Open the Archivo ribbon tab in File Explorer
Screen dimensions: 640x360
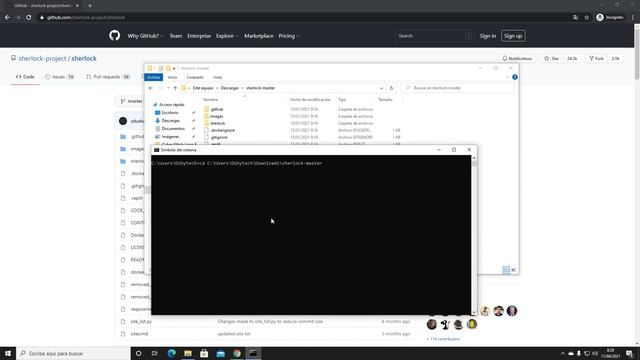153,77
